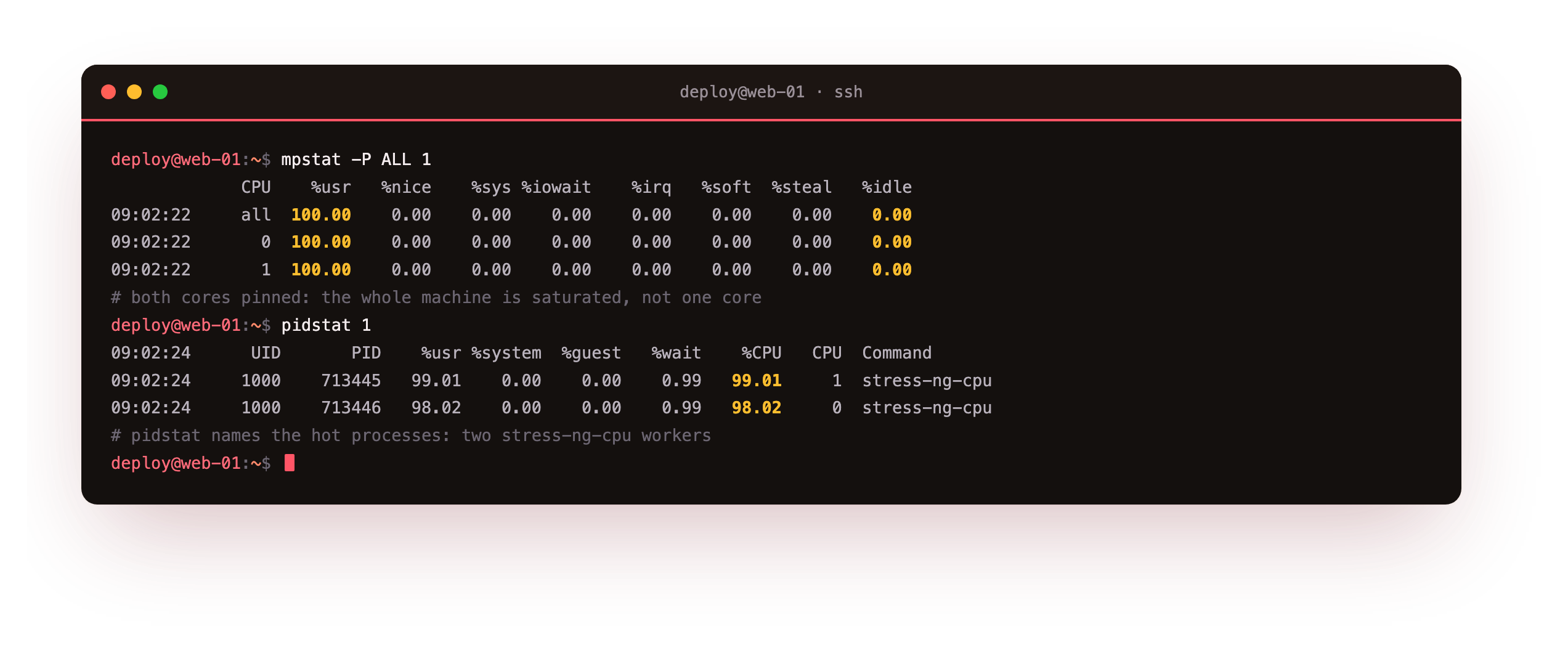The image size is (1568, 653).
Task: Click the Command column header
Action: pos(897,353)
